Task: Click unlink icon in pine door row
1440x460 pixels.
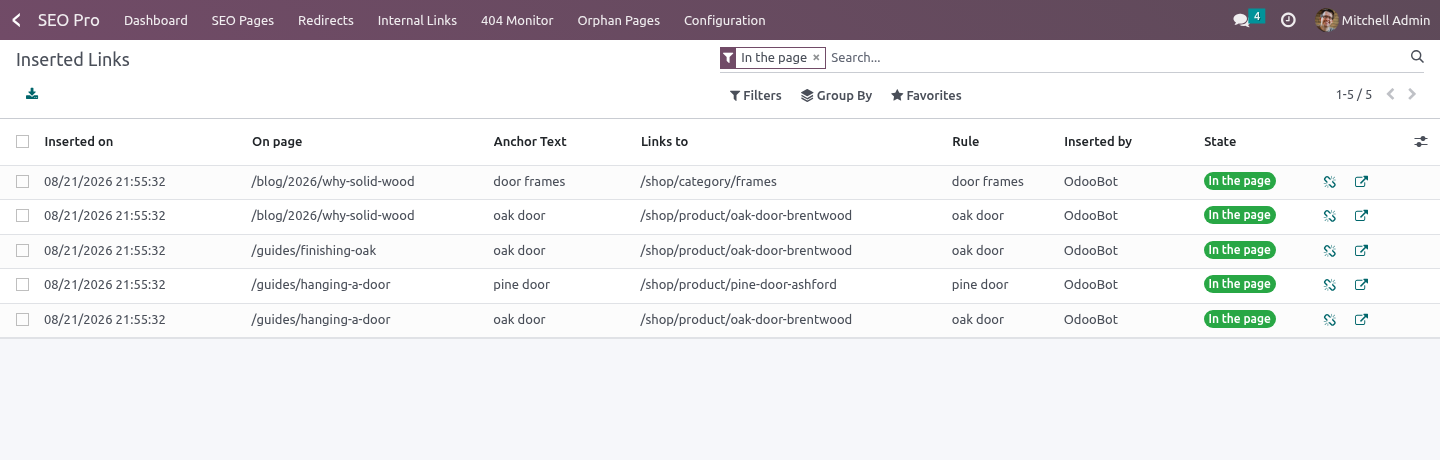Action: tap(1330, 285)
